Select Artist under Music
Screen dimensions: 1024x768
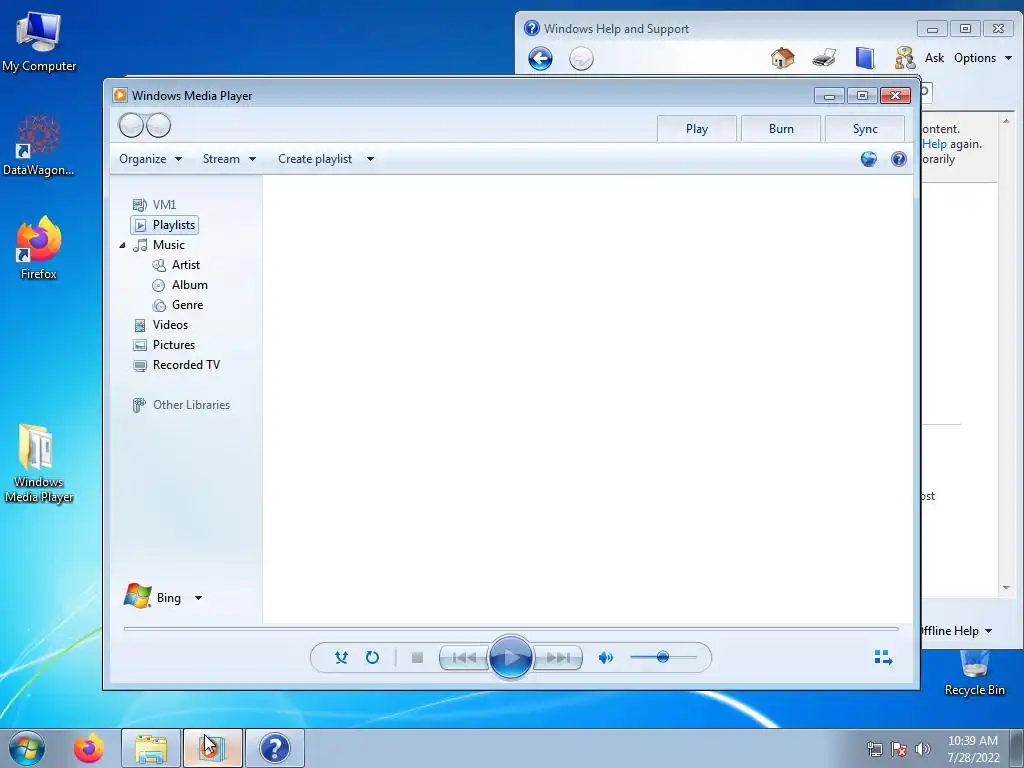pos(176,264)
